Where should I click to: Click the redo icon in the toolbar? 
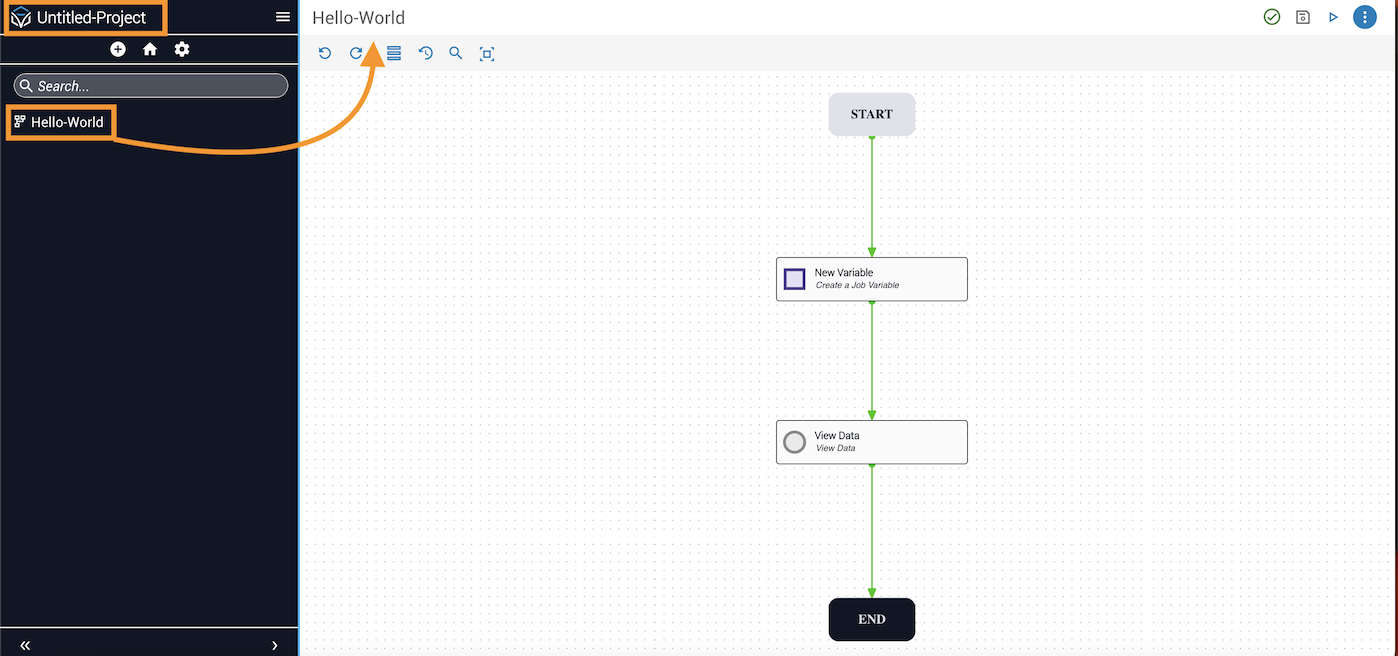click(356, 53)
